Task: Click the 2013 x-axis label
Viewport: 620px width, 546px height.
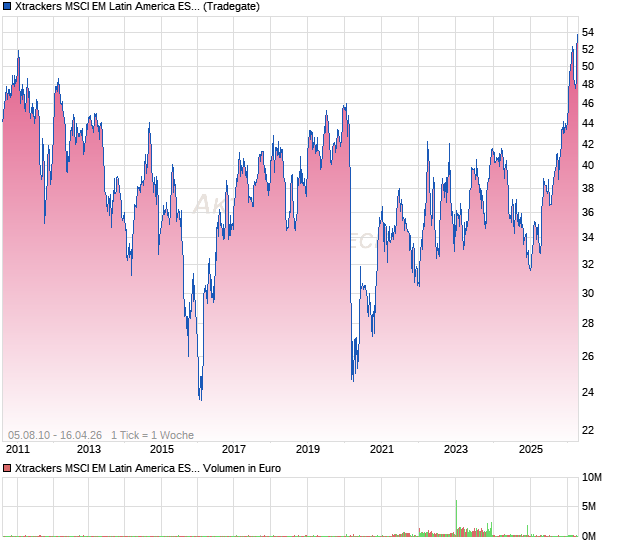Action: pyautogui.click(x=89, y=449)
